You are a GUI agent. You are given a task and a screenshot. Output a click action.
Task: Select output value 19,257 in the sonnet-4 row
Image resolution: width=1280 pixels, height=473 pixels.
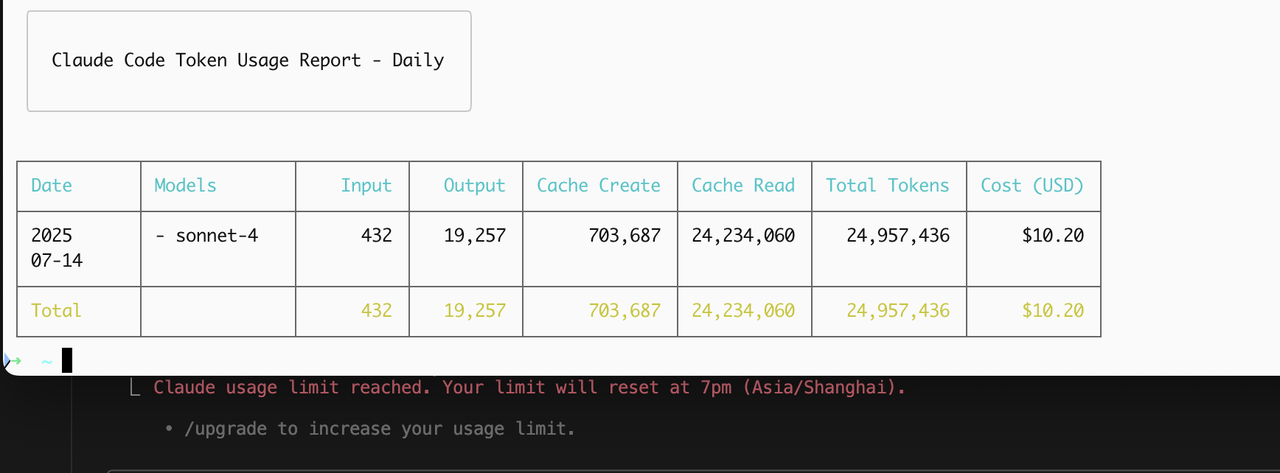pos(475,236)
